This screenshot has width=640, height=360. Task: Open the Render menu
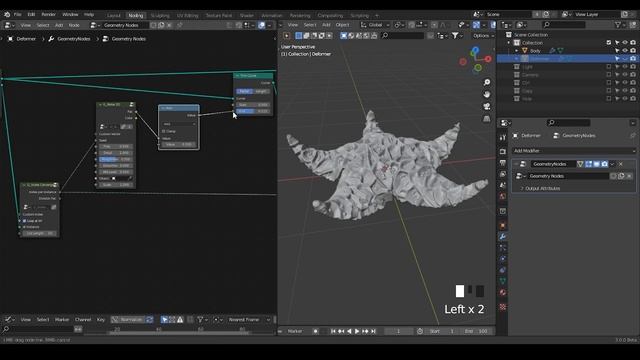tap(49, 14)
